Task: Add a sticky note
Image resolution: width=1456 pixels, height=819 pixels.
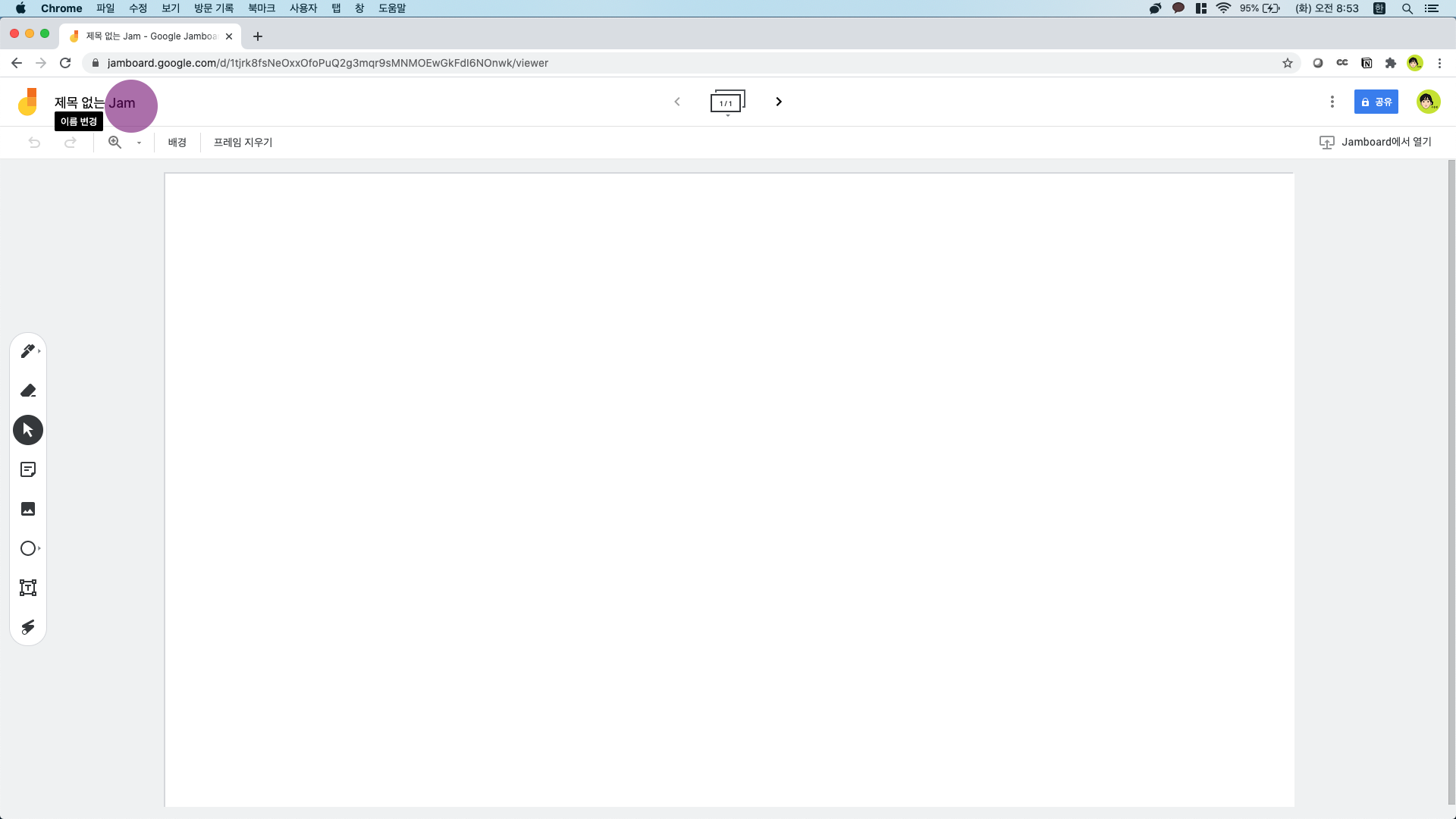Action: click(28, 469)
